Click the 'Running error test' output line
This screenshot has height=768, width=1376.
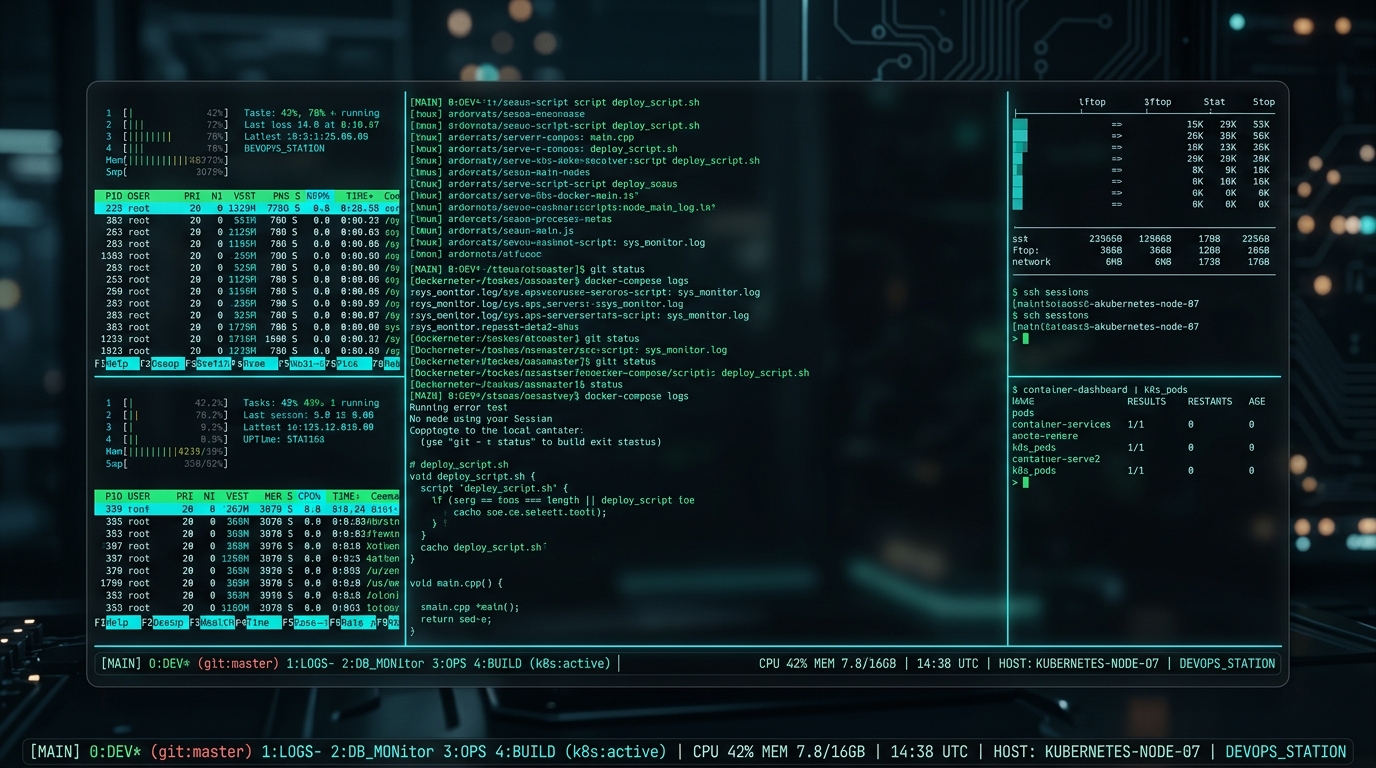point(459,407)
